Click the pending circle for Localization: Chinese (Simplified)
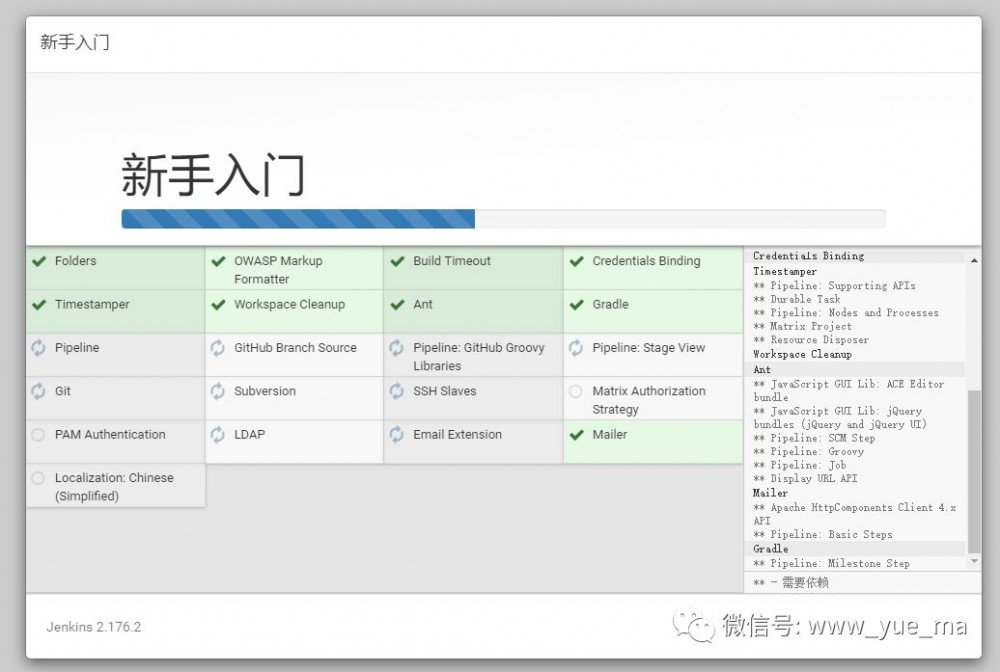This screenshot has width=1000, height=672. click(39, 478)
